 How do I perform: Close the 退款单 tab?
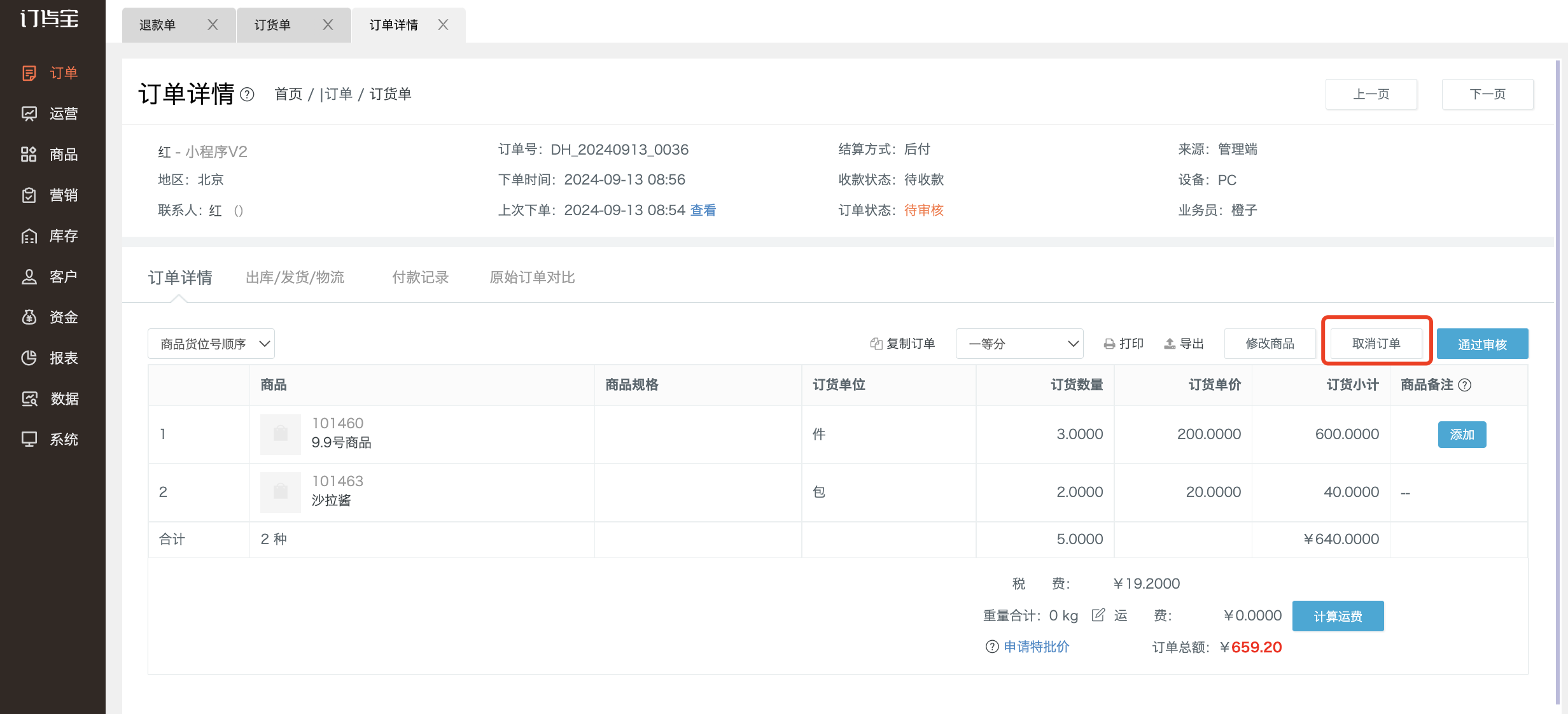(x=213, y=25)
